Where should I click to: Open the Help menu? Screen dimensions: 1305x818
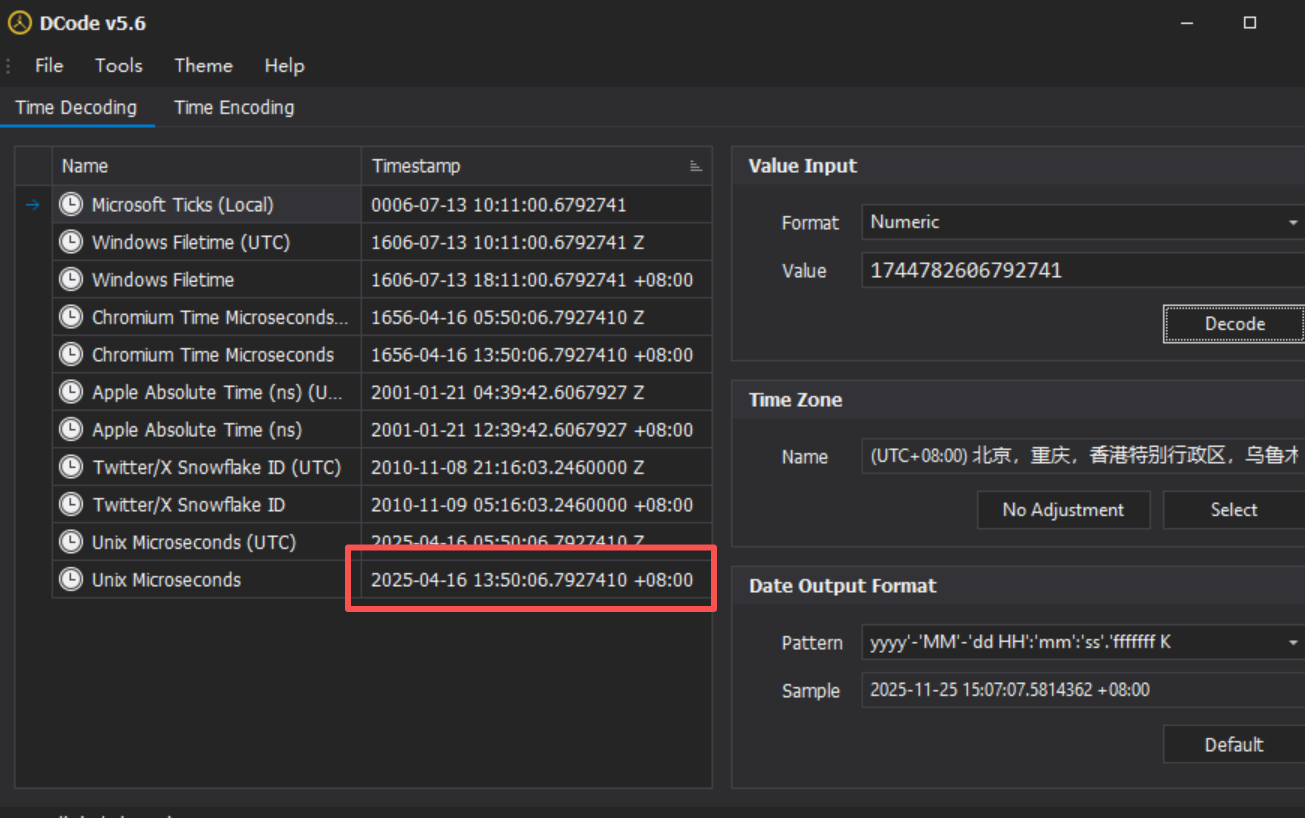click(x=284, y=66)
